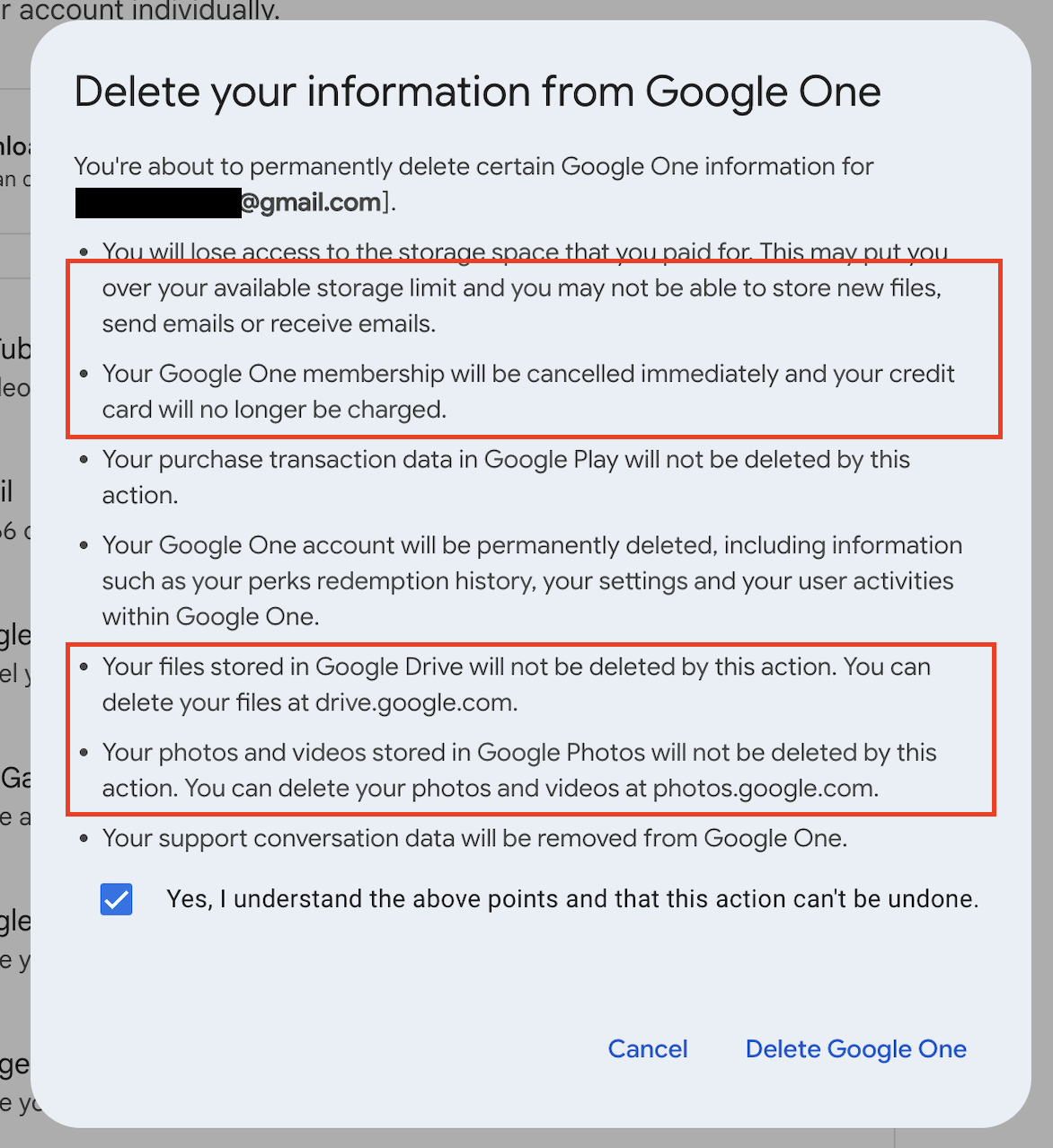Confirm with Delete Google One button
This screenshot has height=1148, width=1053.
pos(855,1049)
